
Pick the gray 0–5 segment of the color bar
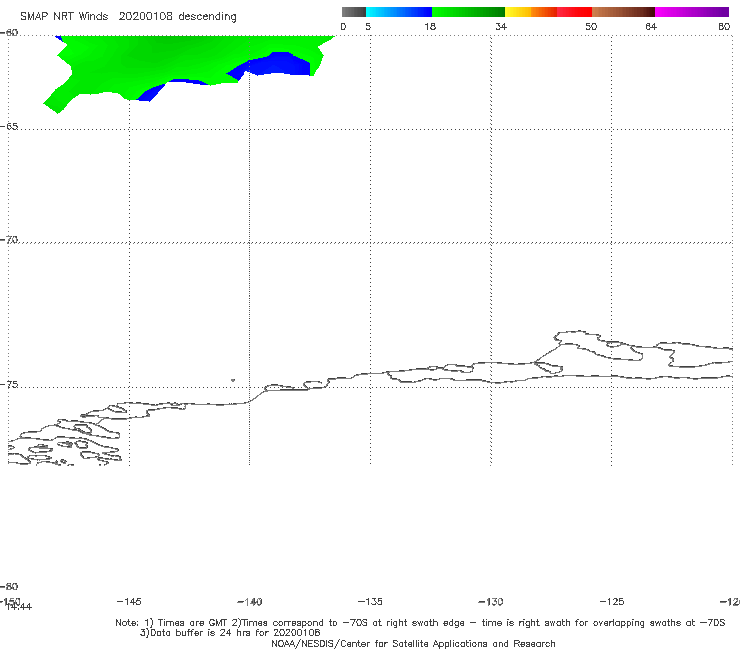coord(353,12)
